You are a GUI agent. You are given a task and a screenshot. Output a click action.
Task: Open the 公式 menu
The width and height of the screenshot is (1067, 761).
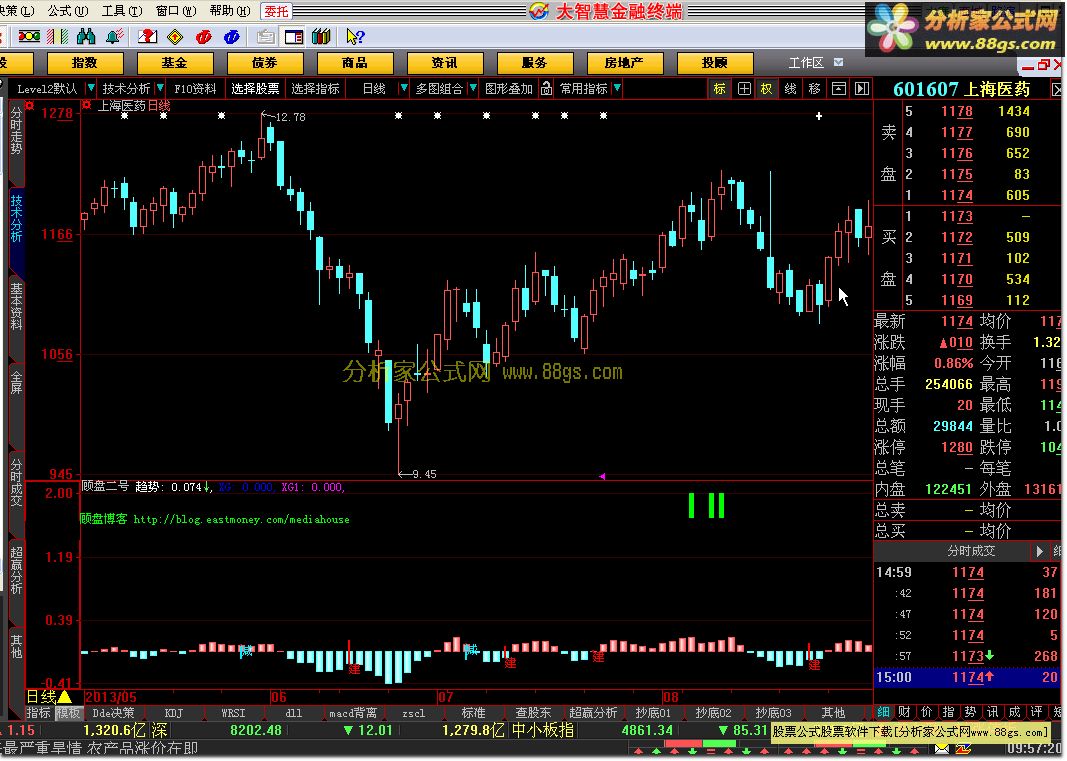(x=67, y=10)
